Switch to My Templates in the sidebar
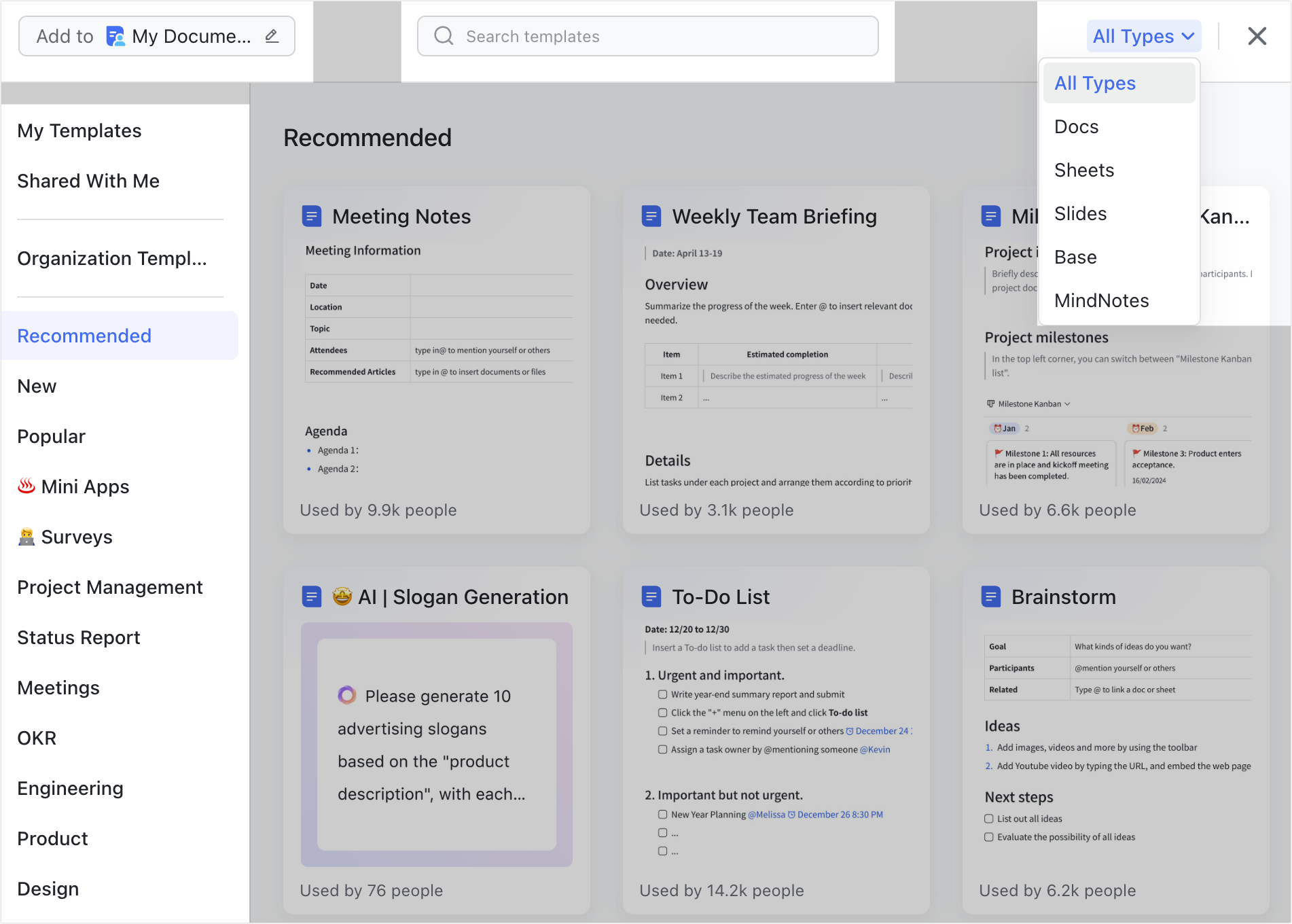Image resolution: width=1292 pixels, height=924 pixels. (79, 130)
